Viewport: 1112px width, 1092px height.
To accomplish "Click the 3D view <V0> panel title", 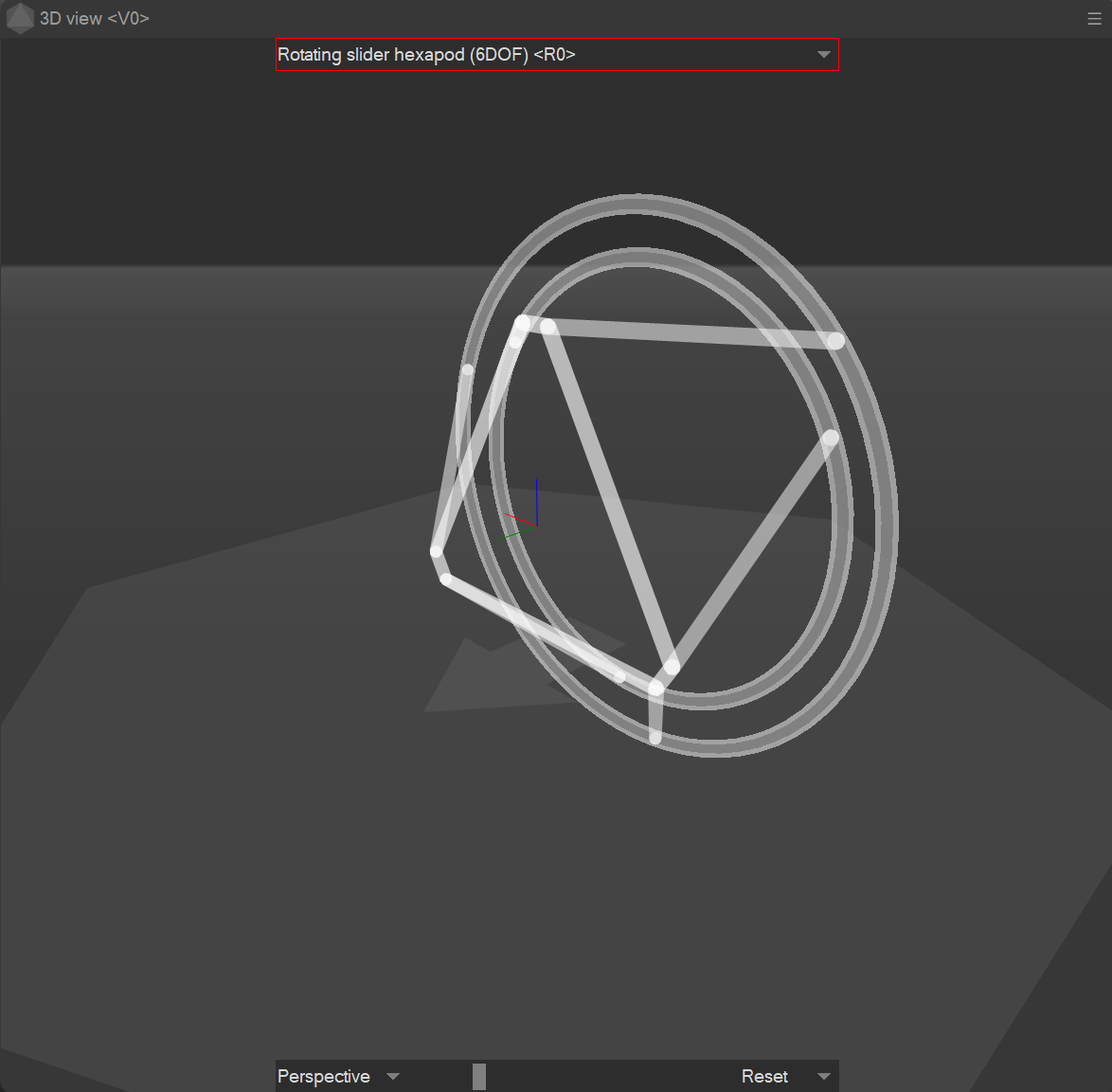I will (x=95, y=19).
